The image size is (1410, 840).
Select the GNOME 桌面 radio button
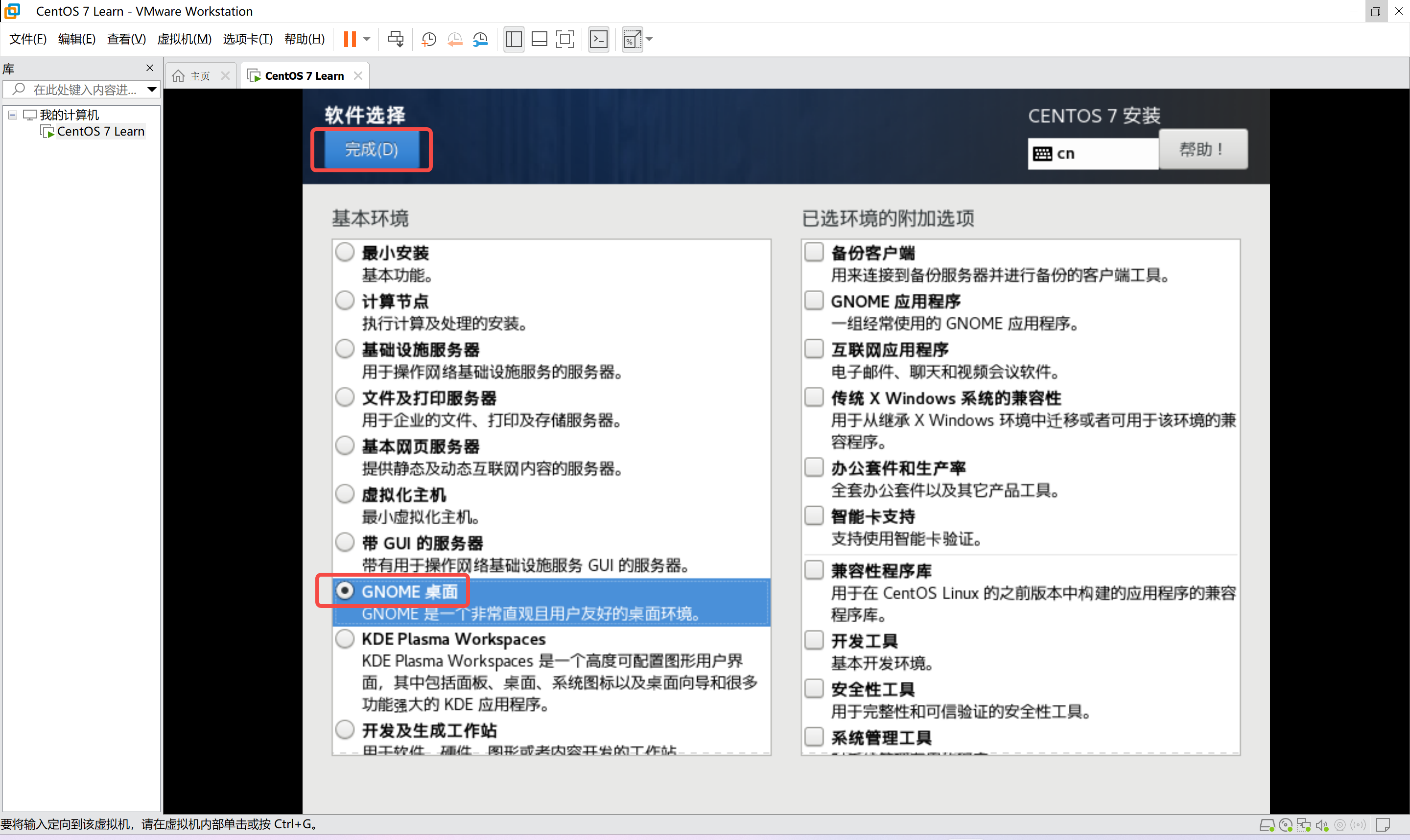345,590
